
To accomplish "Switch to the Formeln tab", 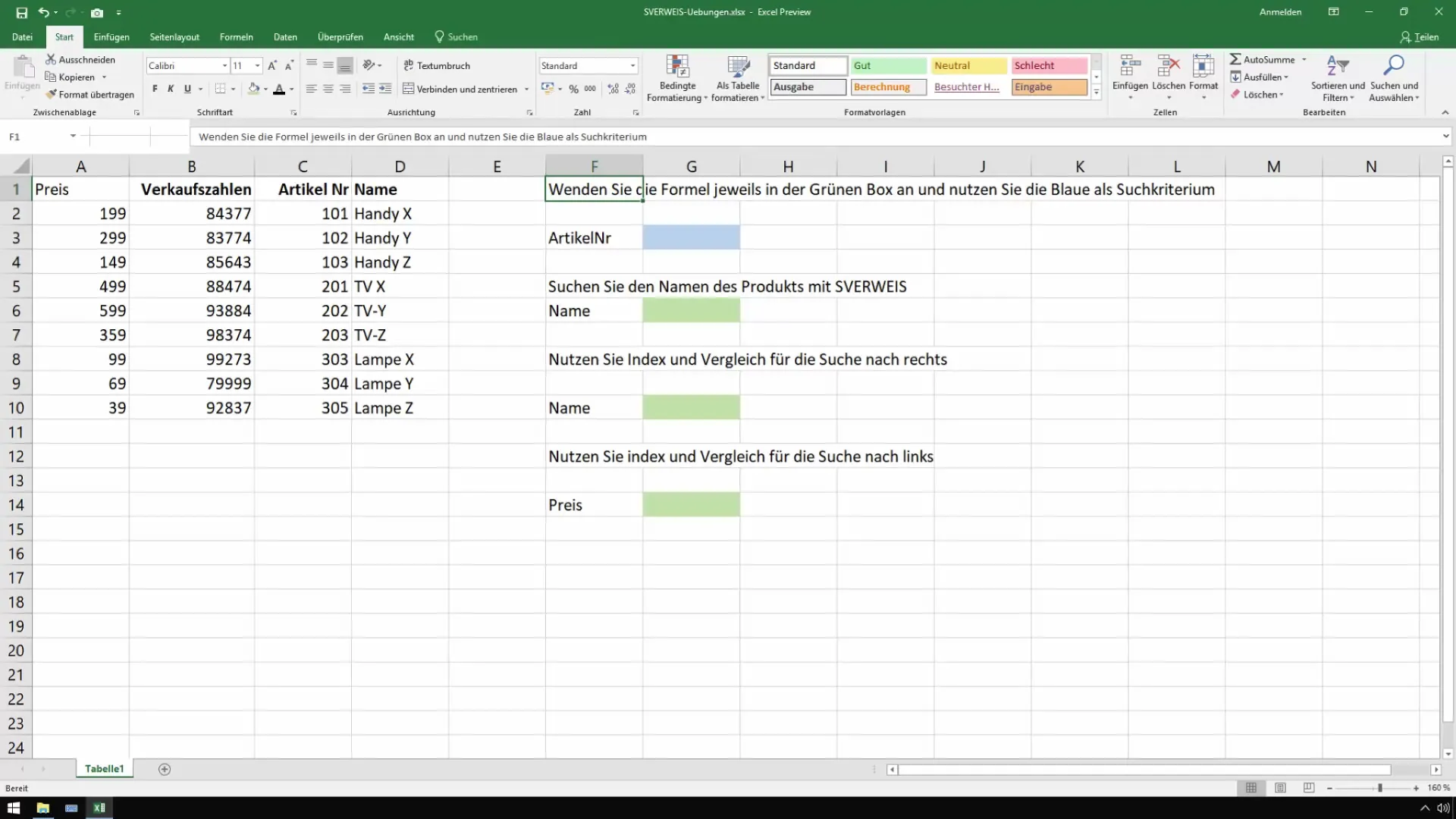I will point(236,36).
